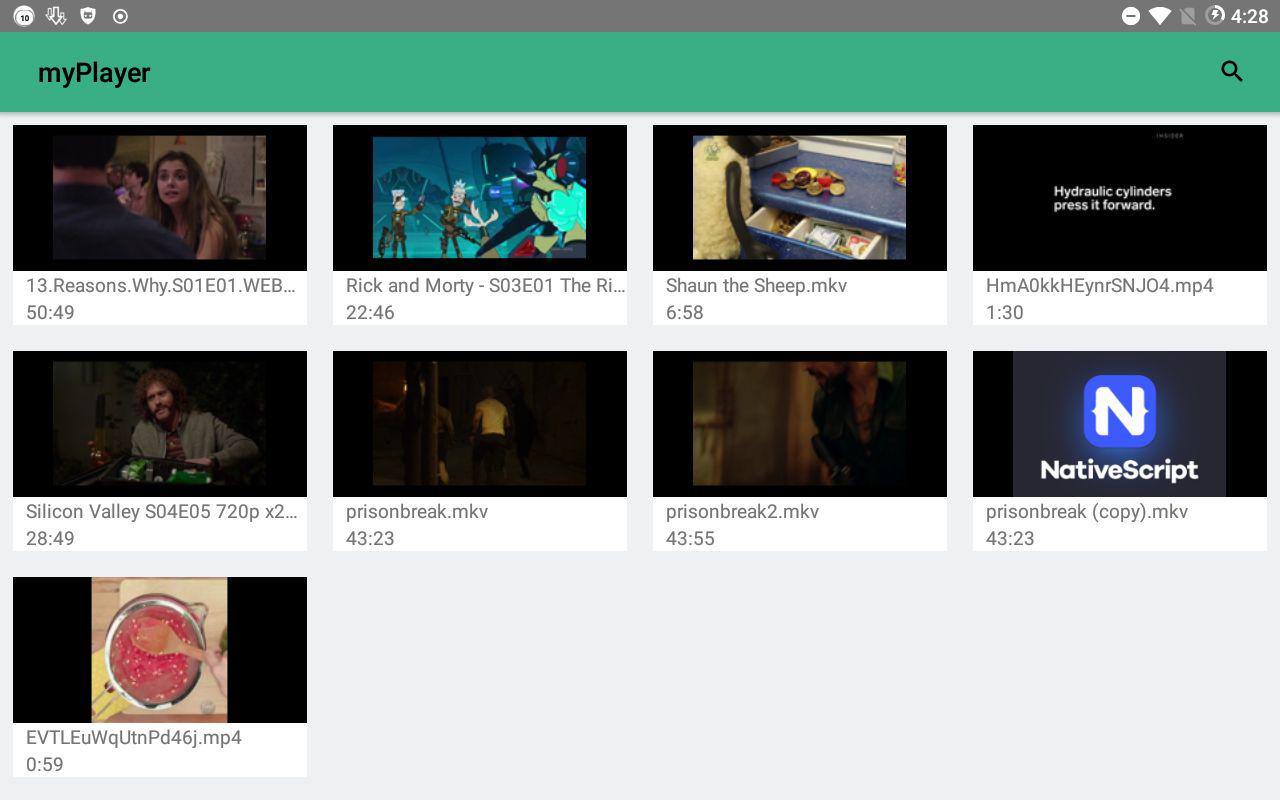This screenshot has height=800, width=1280.
Task: Play the Rick and Morty S03E01 thumbnail
Action: coord(480,198)
